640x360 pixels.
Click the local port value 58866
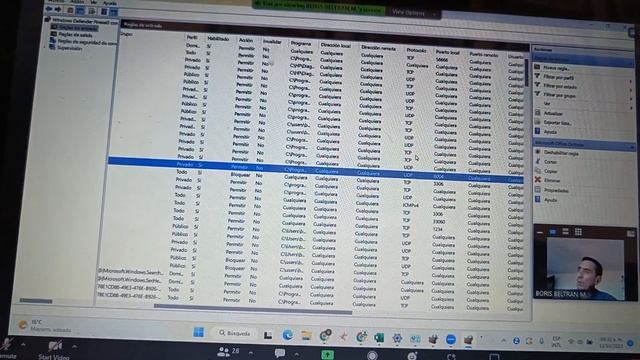tap(442, 60)
